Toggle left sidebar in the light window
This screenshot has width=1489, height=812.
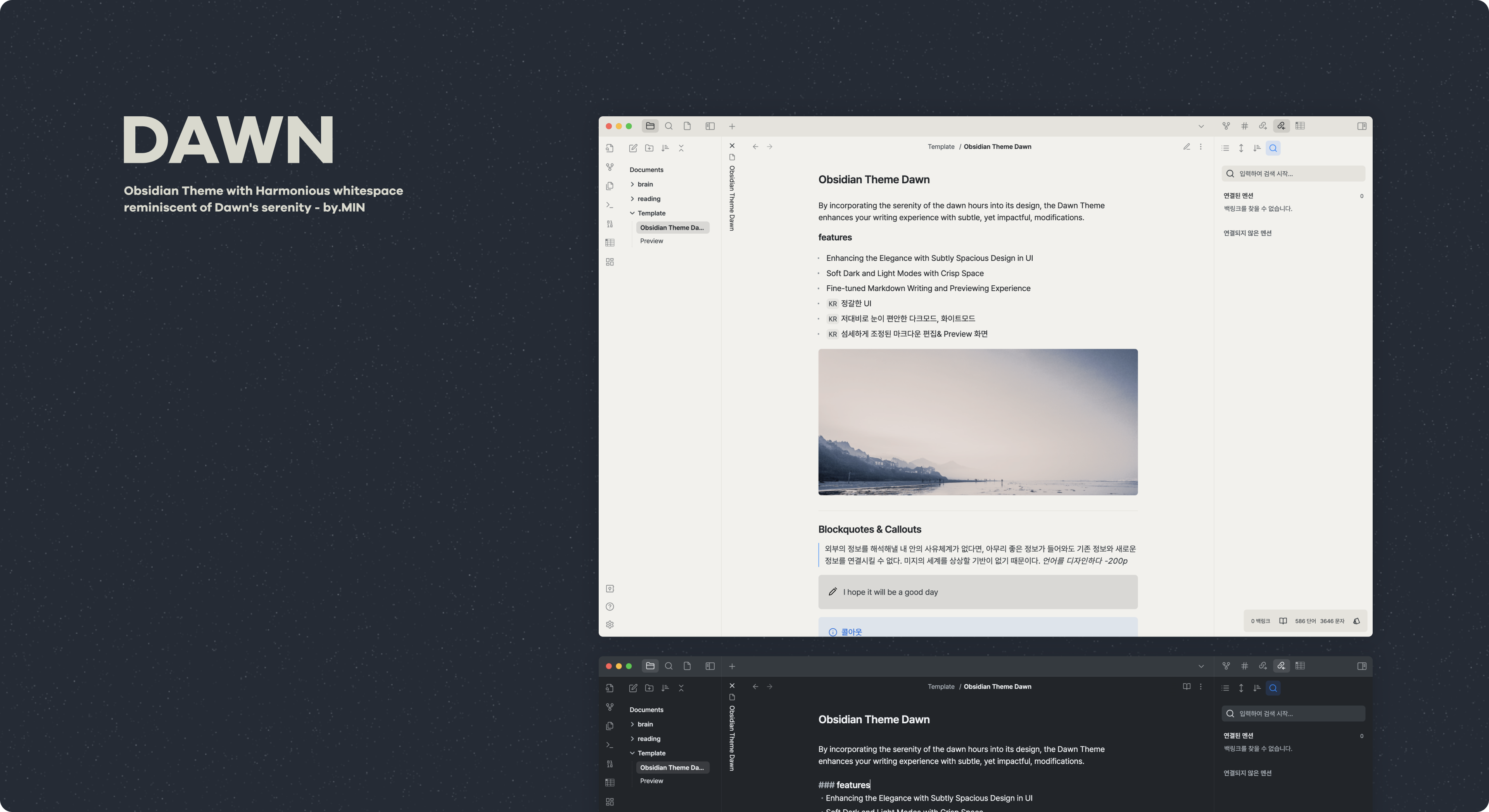(x=710, y=126)
